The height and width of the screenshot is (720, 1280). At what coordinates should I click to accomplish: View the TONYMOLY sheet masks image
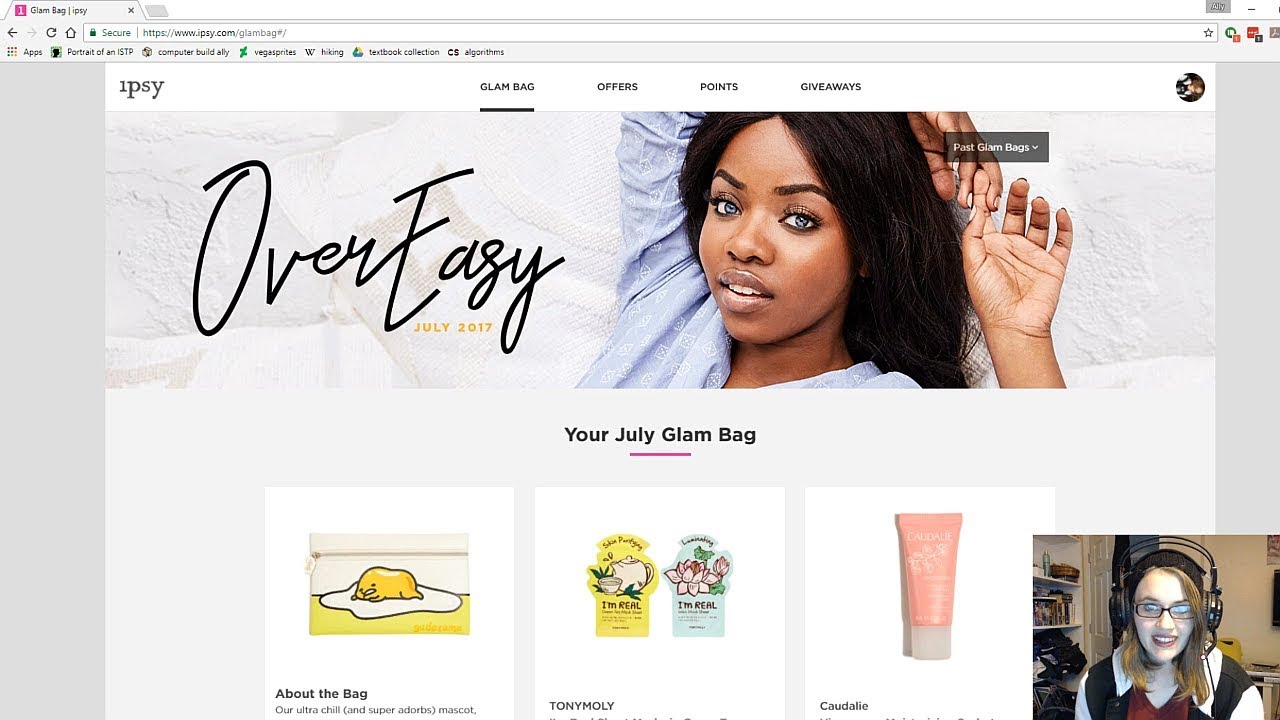click(659, 586)
